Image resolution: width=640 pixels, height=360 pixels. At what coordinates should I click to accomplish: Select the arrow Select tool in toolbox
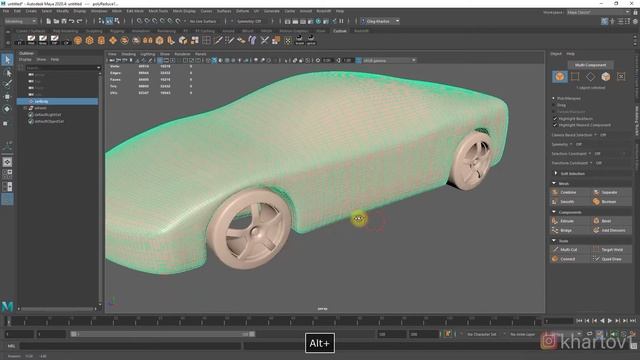click(x=7, y=60)
